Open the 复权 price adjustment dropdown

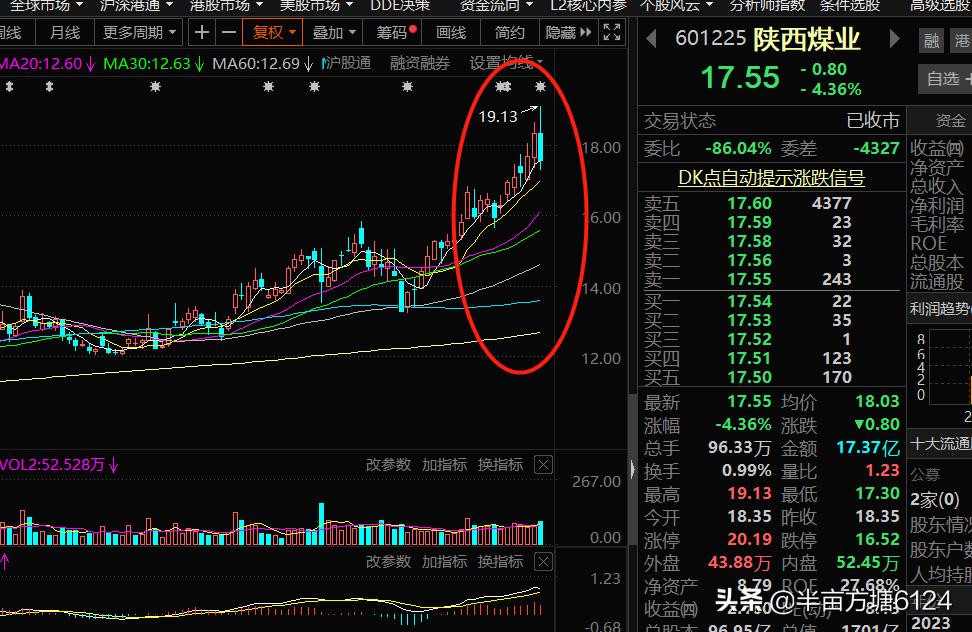click(x=272, y=31)
